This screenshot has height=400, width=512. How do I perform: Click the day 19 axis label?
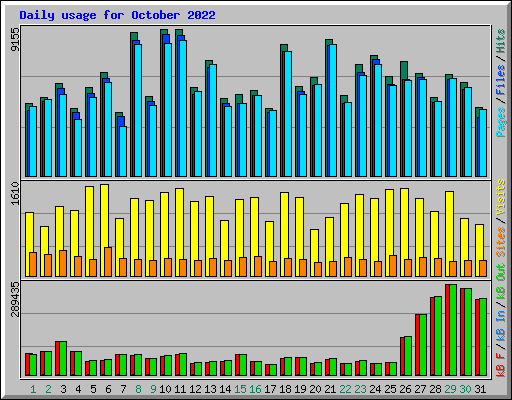[300, 389]
